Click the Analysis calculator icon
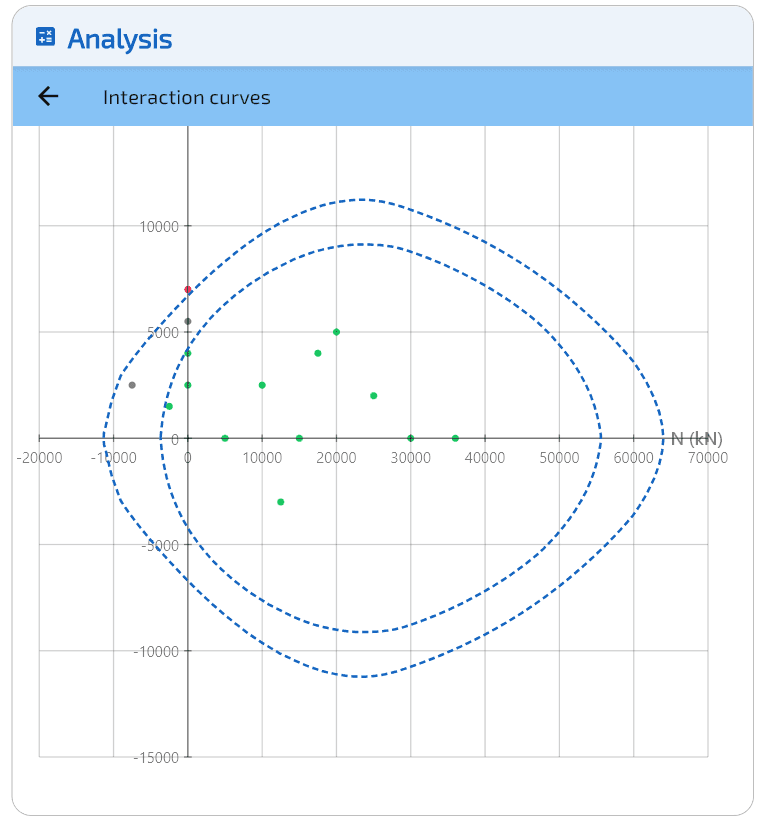The width and height of the screenshot is (762, 828). point(45,38)
